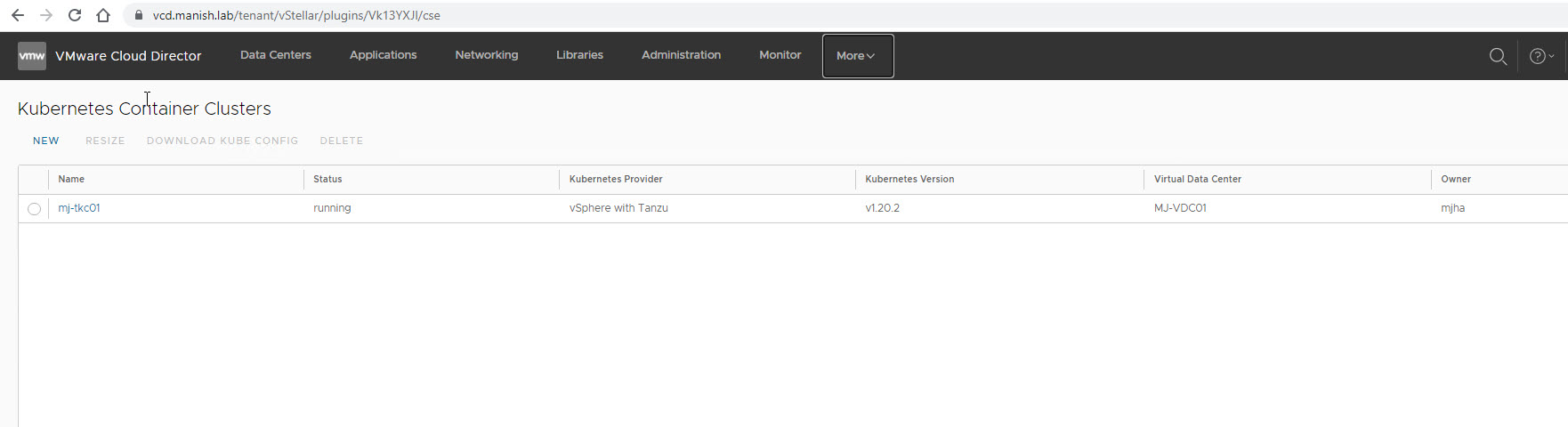Screen dimensions: 1568x427
Task: Open the MJ-VDC01 virtual data center link
Action: point(1180,208)
